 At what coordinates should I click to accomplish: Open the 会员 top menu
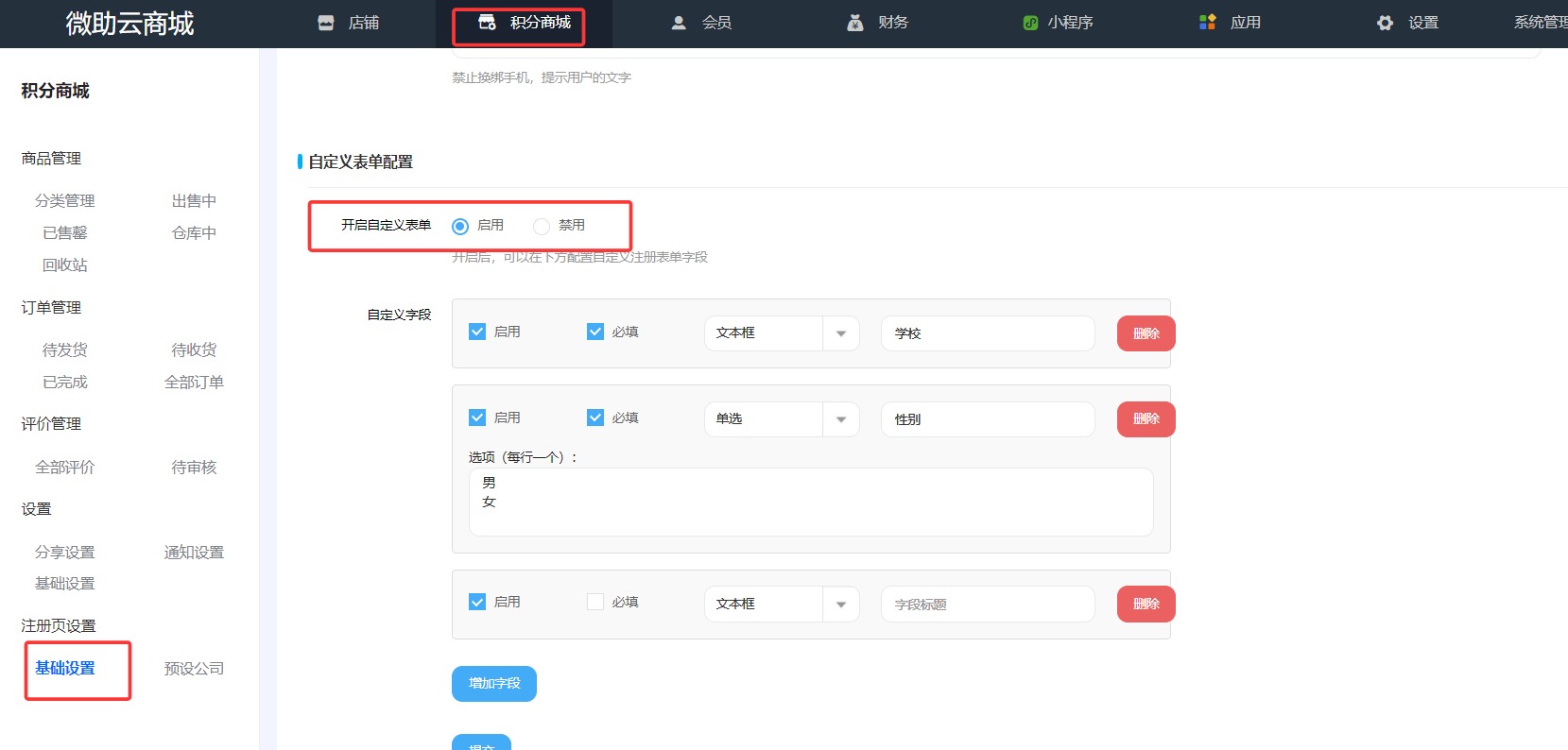pos(716,23)
